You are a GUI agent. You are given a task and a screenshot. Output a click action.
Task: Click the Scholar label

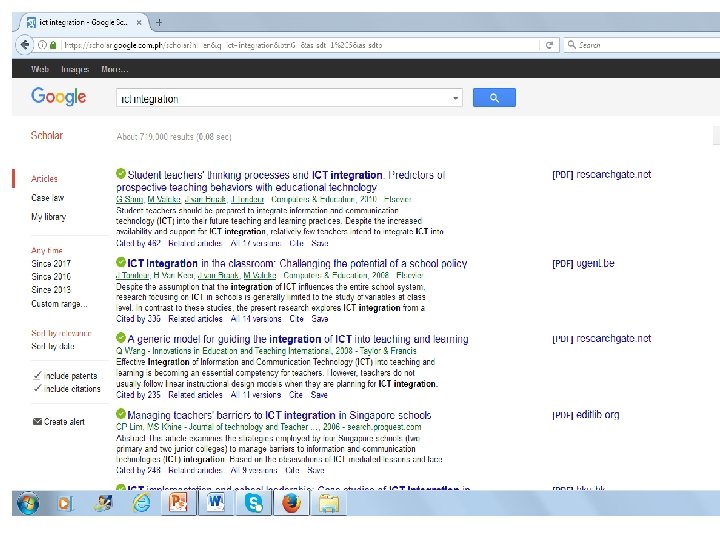coord(46,135)
